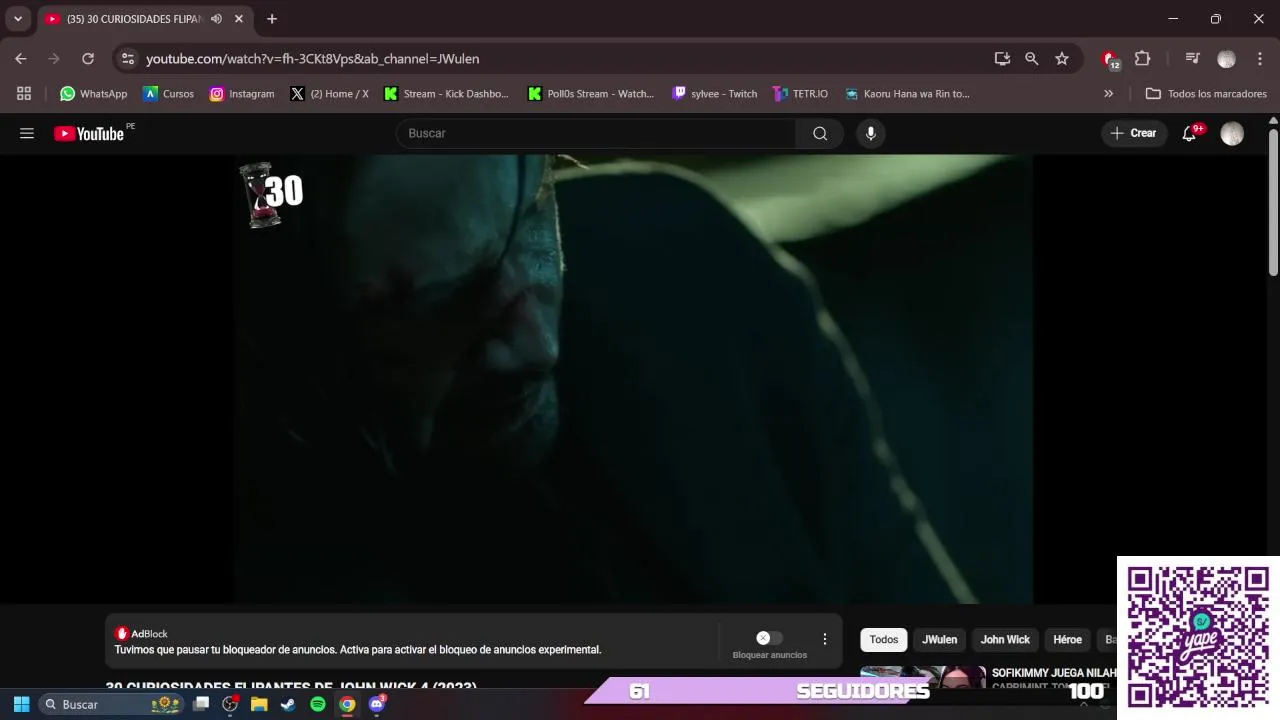Select the Héroe filter chip
The image size is (1280, 720).
point(1067,640)
